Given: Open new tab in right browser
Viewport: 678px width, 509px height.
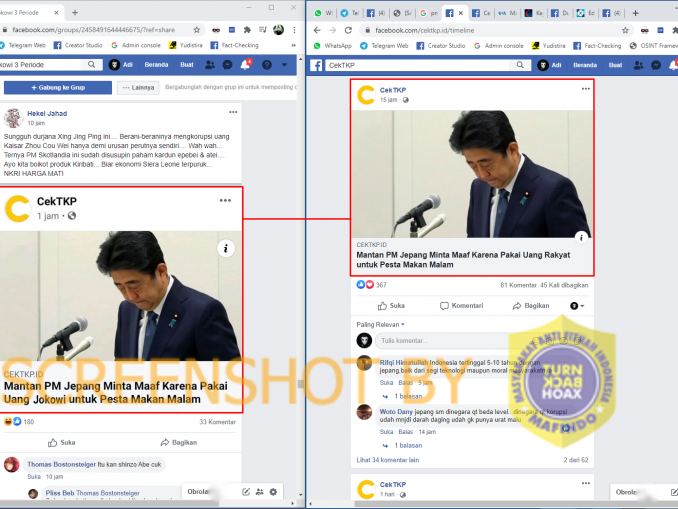Looking at the screenshot, I should pyautogui.click(x=635, y=13).
